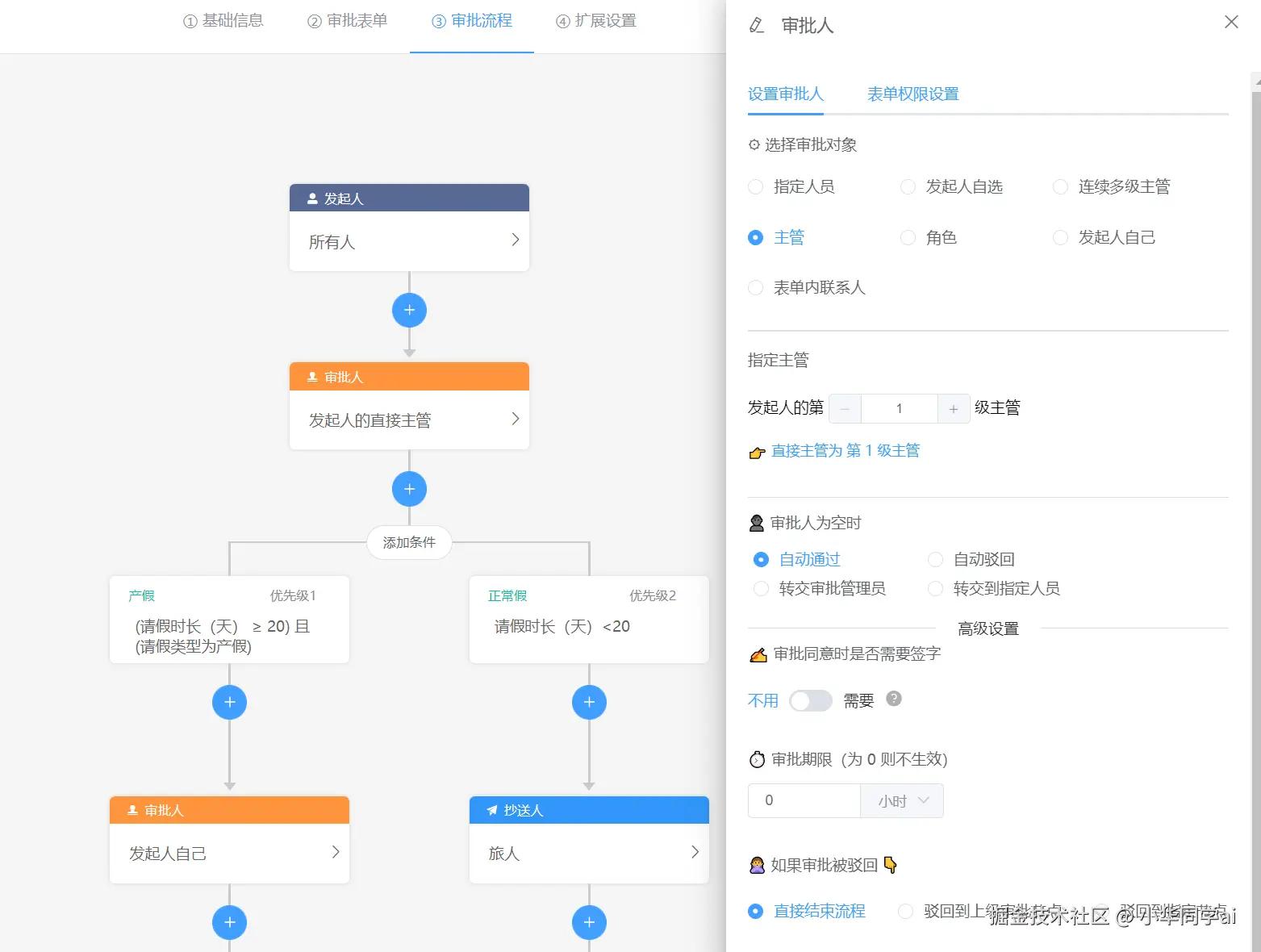Switch to 设置审批人 tab
The width and height of the screenshot is (1261, 952).
point(786,94)
